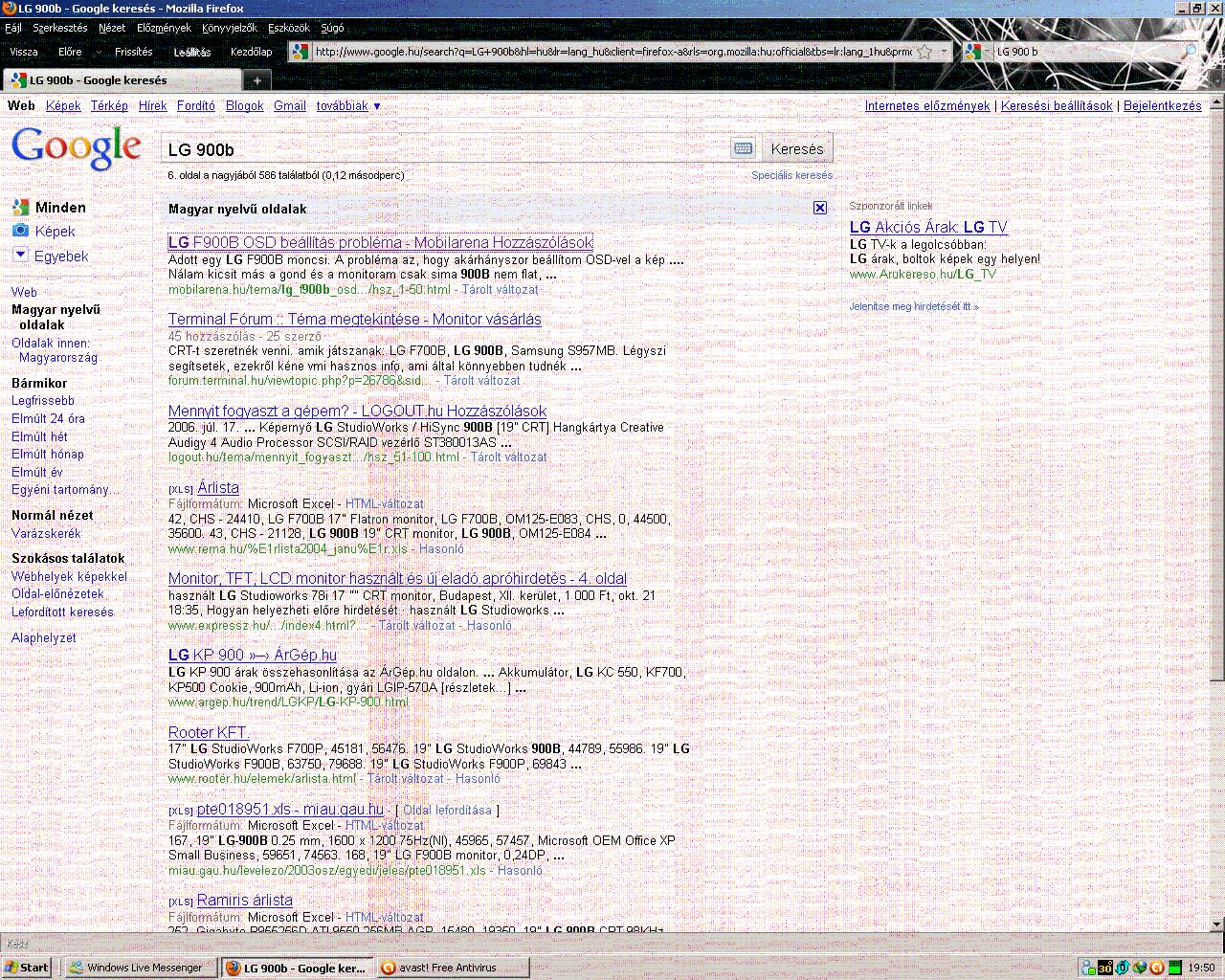This screenshot has height=980, width=1225.
Task: Expand the továbbiak dropdown in top navigation
Action: pos(349,106)
